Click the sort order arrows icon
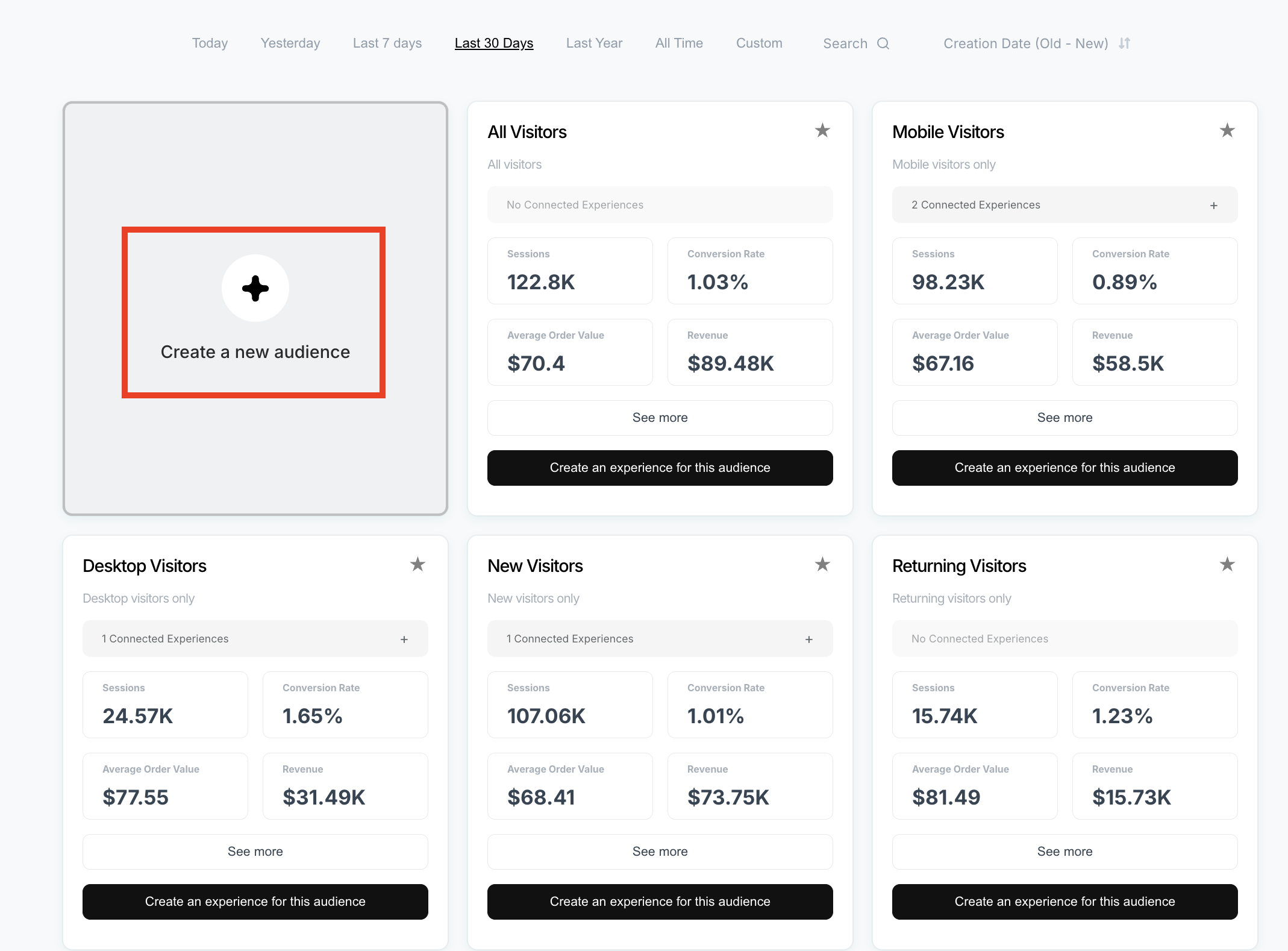The width and height of the screenshot is (1288, 951). click(x=1125, y=43)
